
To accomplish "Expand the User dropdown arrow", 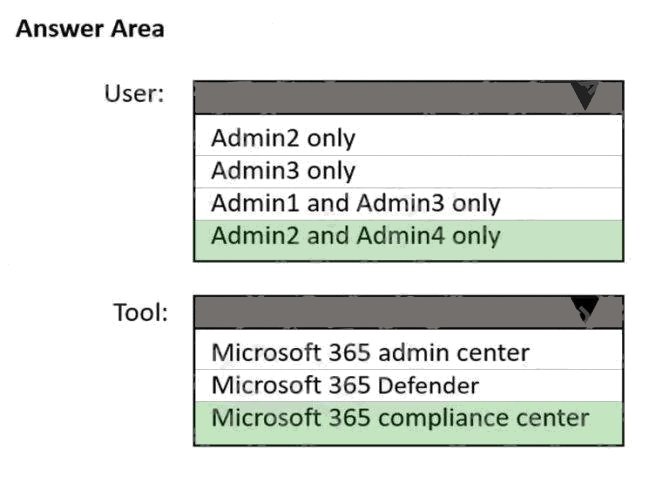I will 585,97.
